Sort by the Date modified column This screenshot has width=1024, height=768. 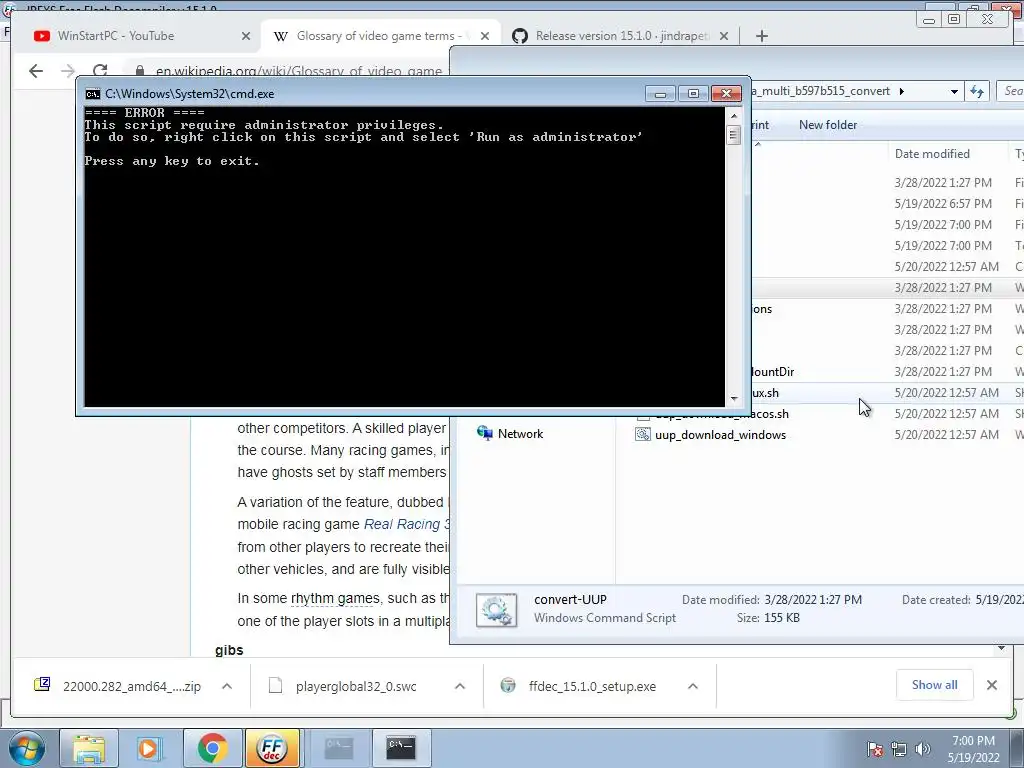(x=932, y=154)
